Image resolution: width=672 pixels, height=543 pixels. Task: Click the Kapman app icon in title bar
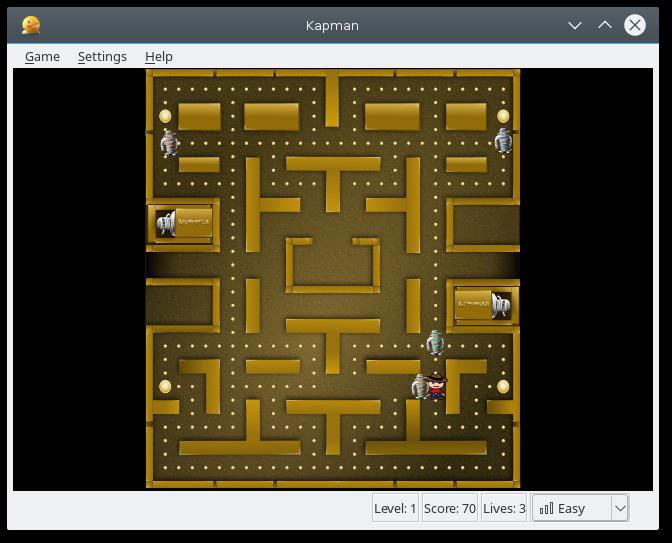click(31, 25)
